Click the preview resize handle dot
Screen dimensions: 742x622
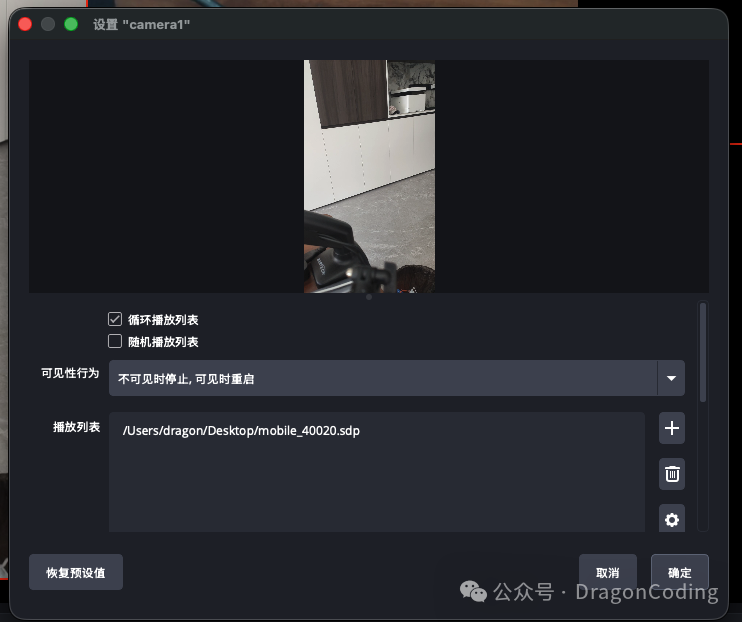[x=369, y=297]
